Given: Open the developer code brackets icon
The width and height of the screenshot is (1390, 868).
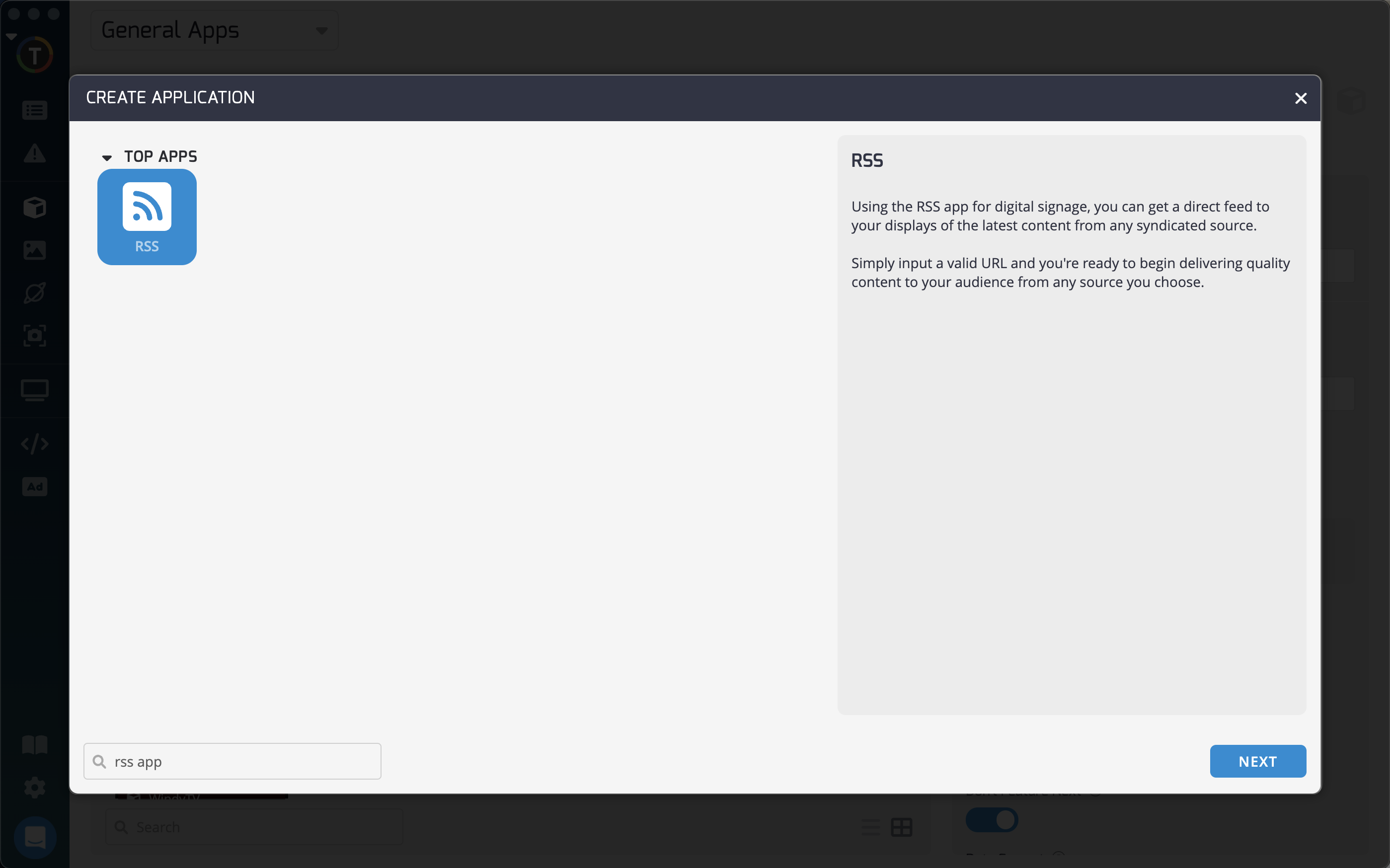Looking at the screenshot, I should 34,444.
